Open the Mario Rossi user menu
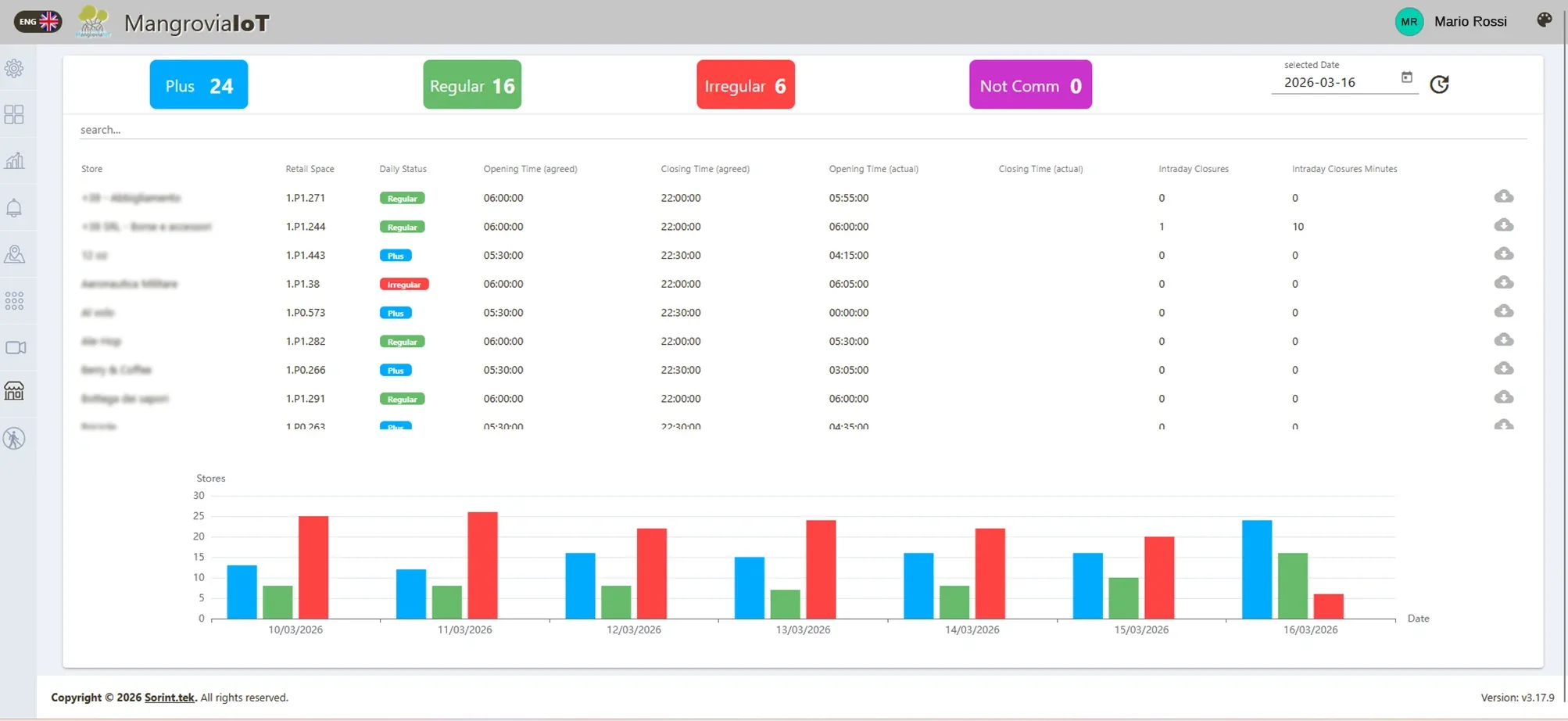Screen dimensions: 1568x721 pos(1452,22)
